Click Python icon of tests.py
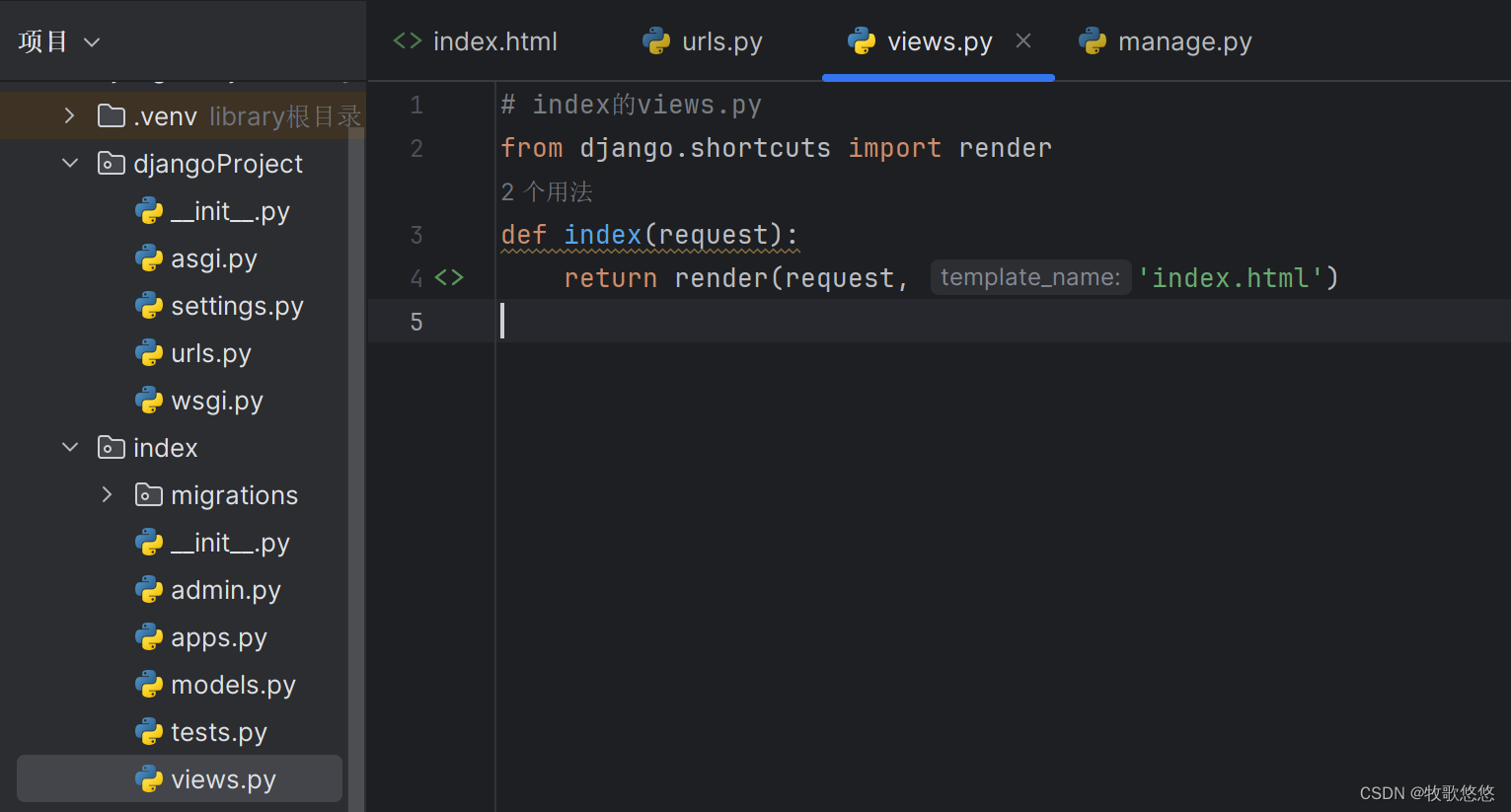 click(149, 732)
